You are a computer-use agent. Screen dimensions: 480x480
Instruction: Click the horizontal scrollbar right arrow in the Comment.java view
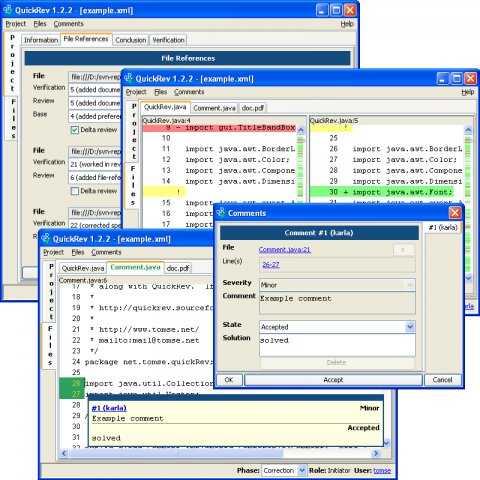coord(376,453)
